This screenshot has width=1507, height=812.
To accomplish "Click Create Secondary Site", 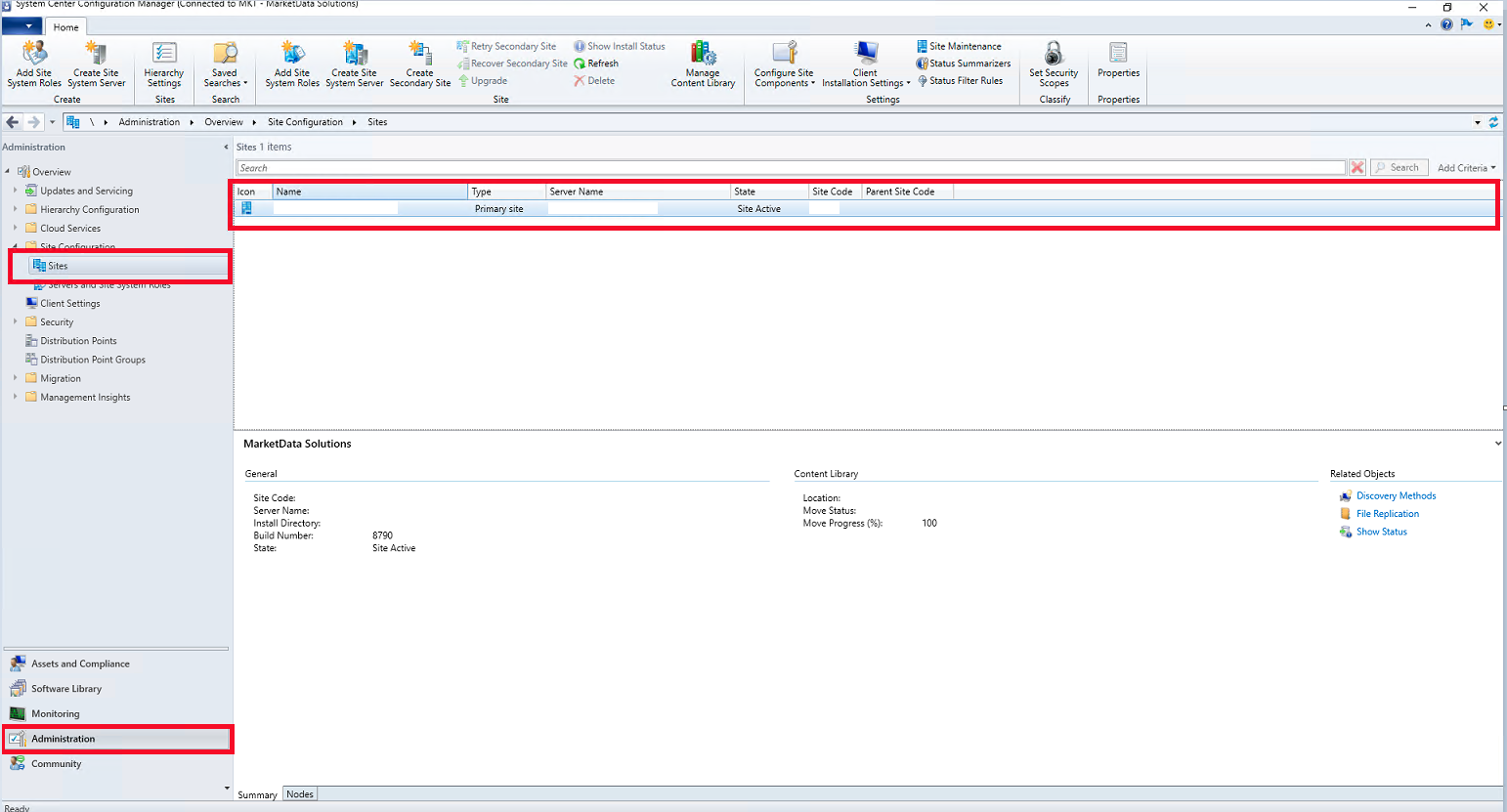I will click(x=420, y=64).
